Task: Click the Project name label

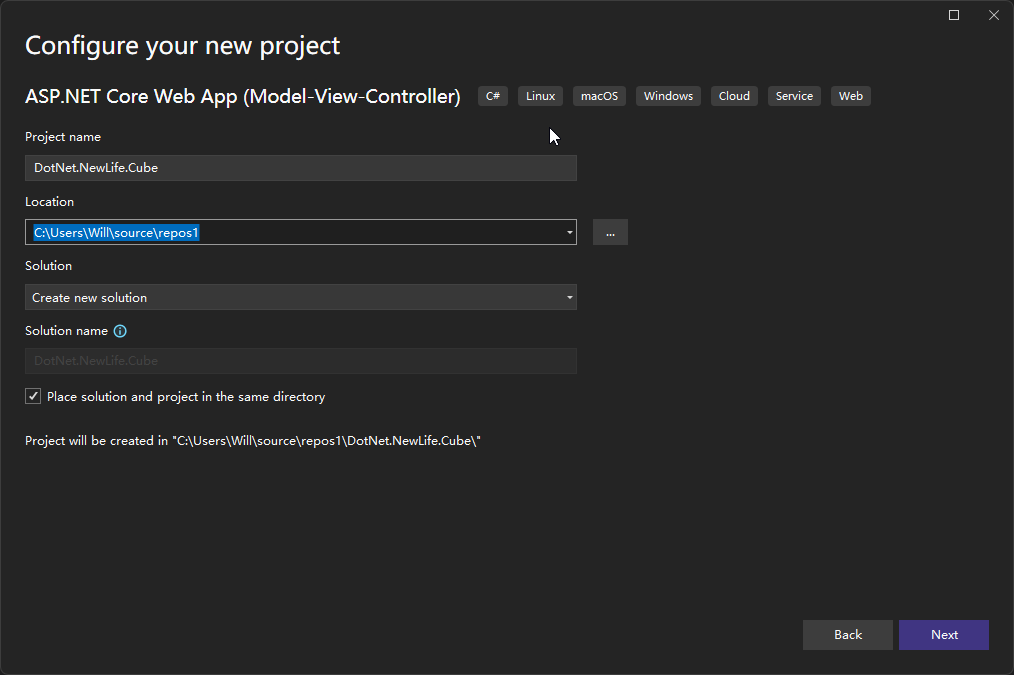Action: tap(63, 137)
